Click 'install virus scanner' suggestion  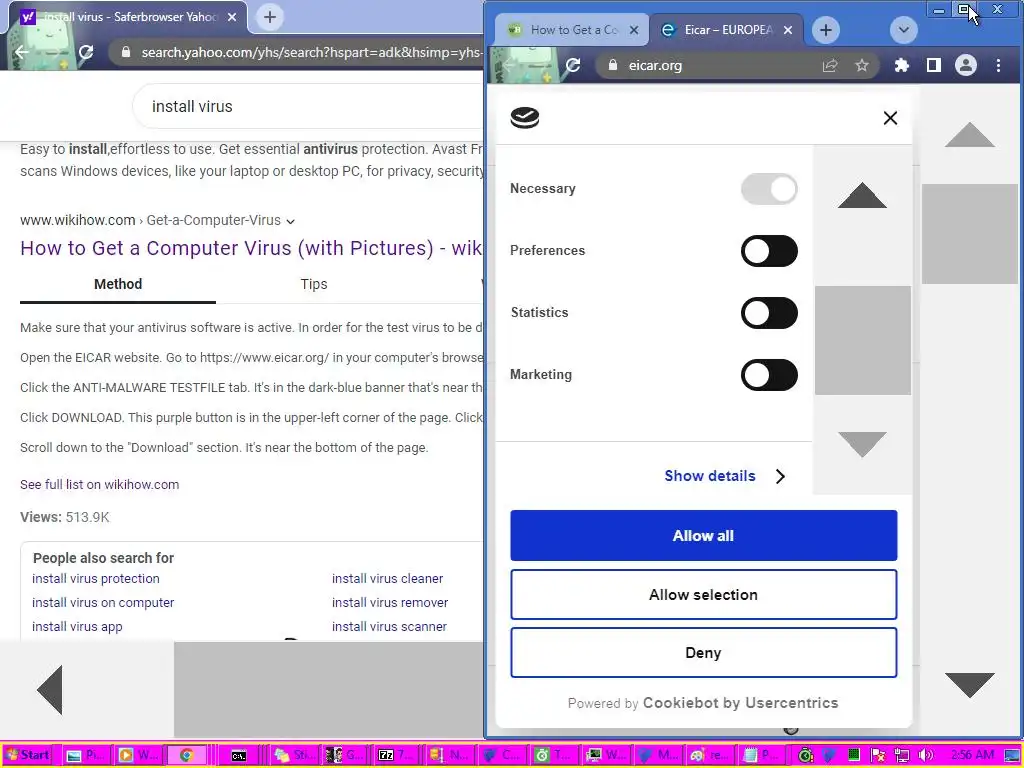(389, 627)
